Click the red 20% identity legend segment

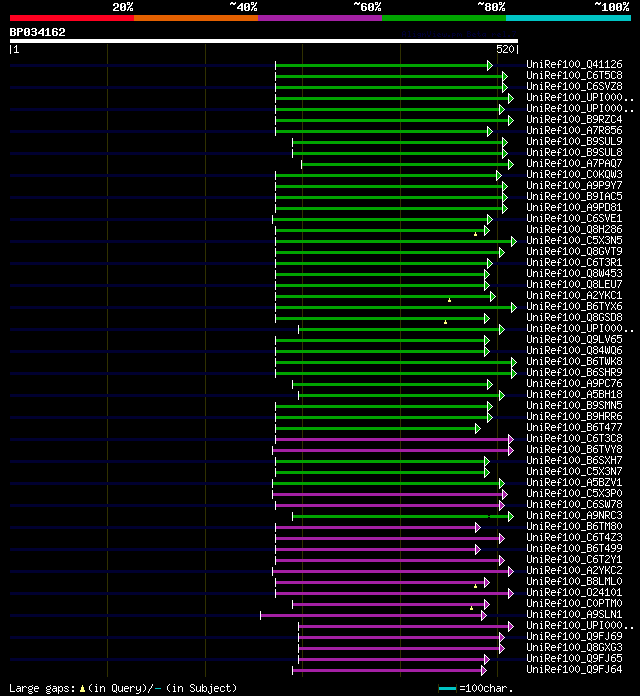point(72,18)
